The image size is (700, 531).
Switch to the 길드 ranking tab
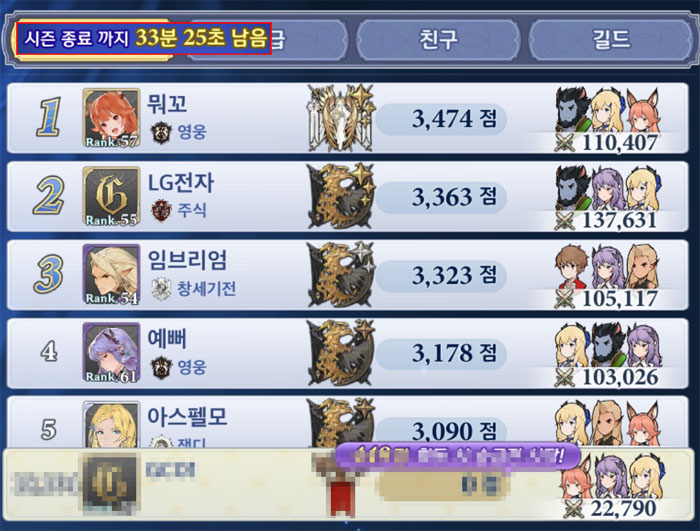pos(611,39)
